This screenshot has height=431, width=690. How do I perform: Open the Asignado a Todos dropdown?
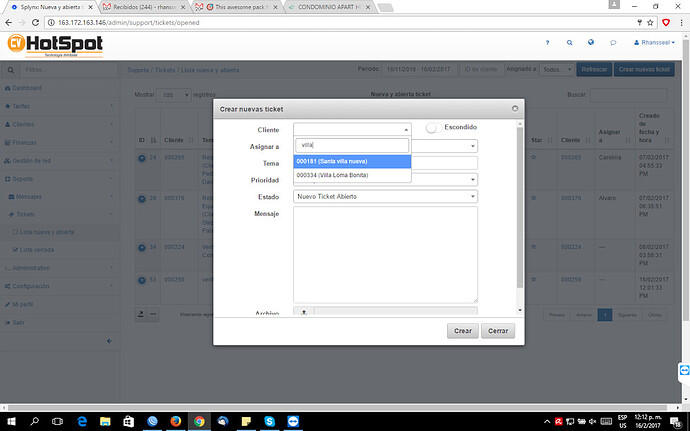(557, 70)
